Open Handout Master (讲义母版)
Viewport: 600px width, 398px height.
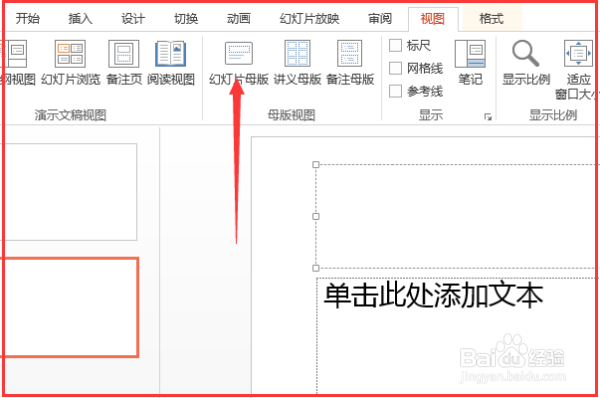click(297, 63)
